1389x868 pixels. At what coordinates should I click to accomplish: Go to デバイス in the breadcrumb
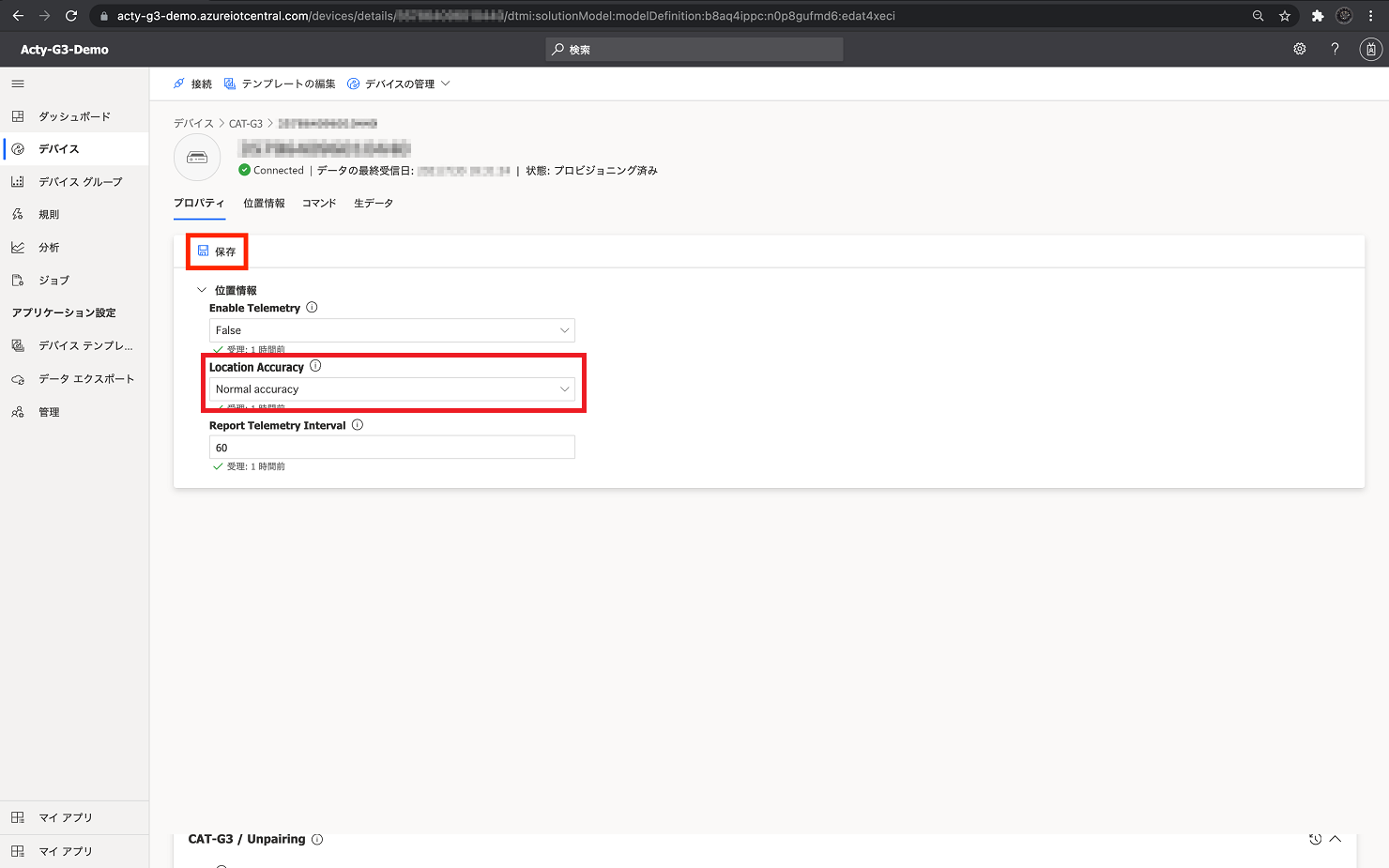point(193,124)
